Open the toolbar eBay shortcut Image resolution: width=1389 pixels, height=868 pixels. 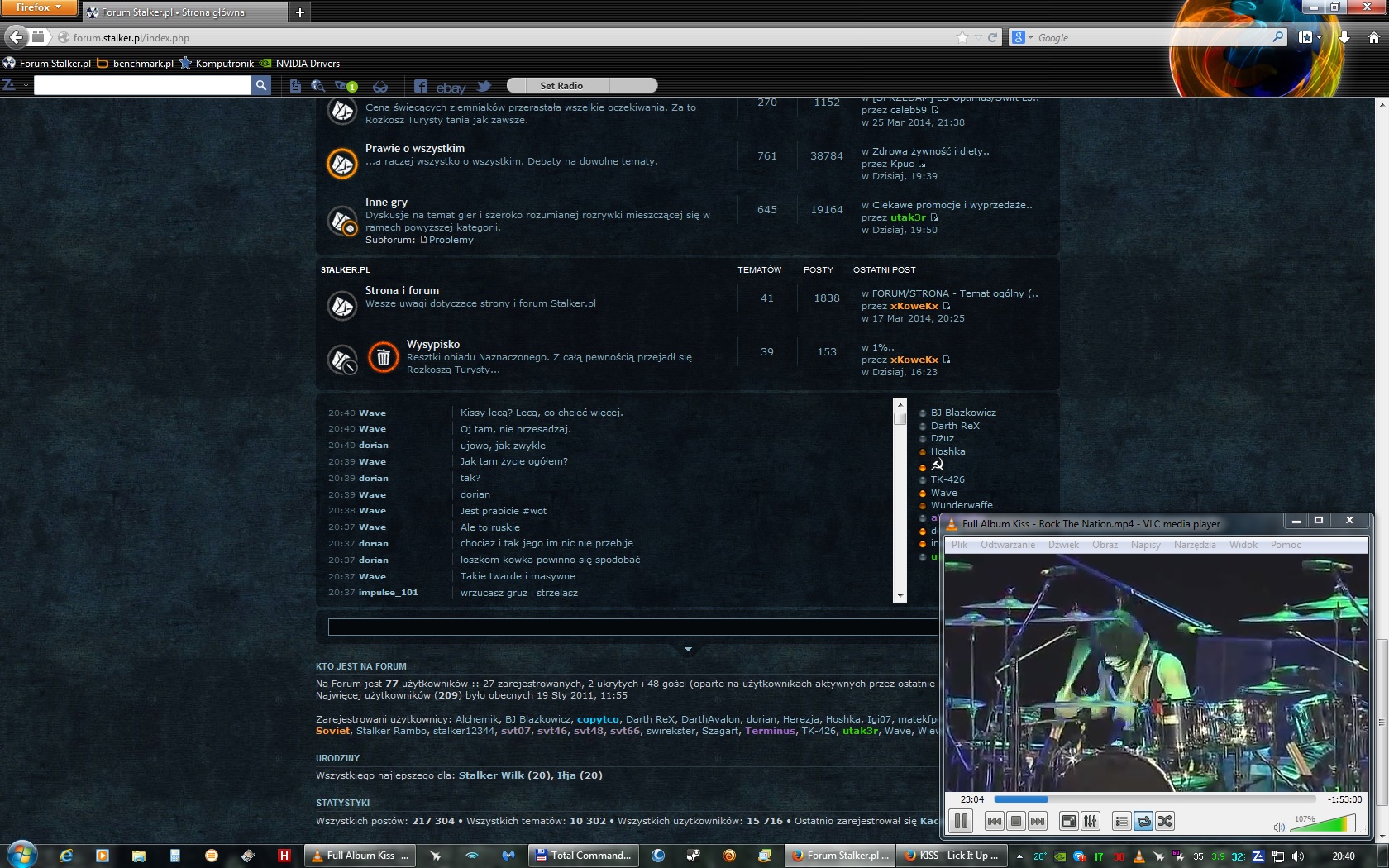click(x=451, y=87)
